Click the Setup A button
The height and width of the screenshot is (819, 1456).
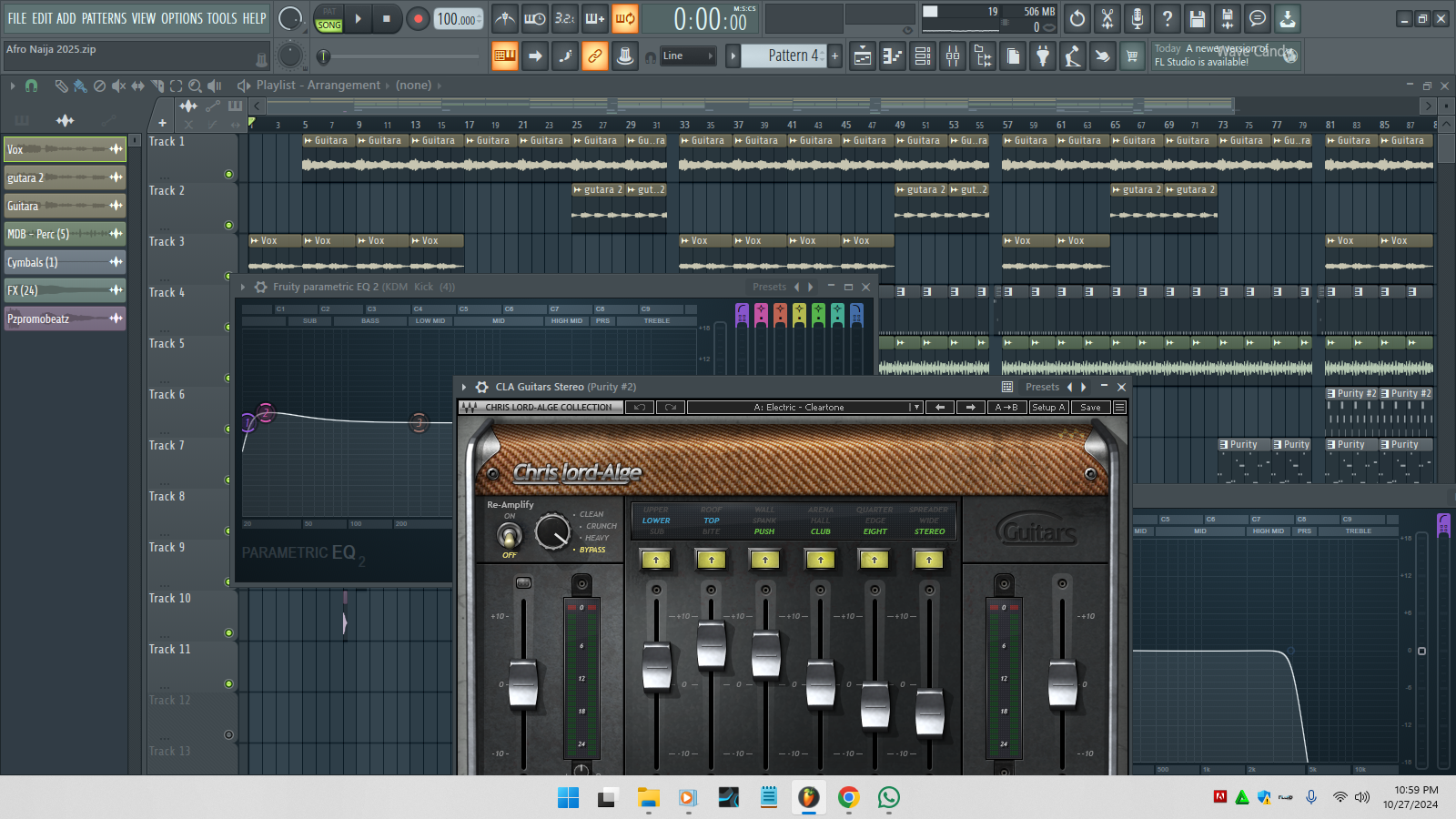pos(1048,408)
